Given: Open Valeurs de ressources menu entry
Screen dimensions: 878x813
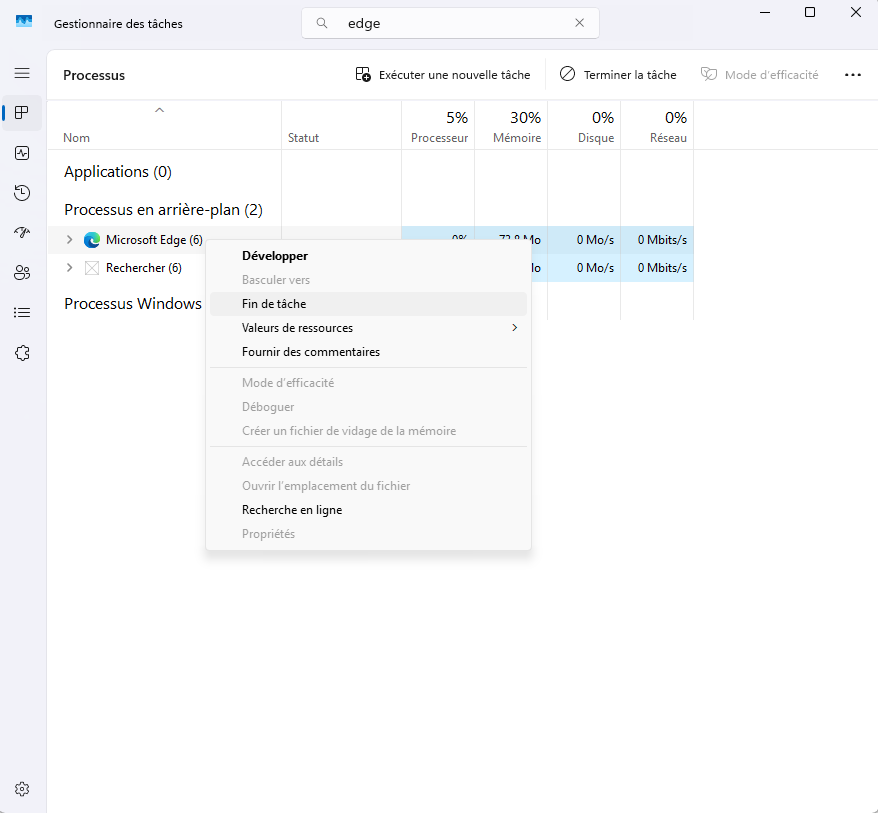Looking at the screenshot, I should point(368,328).
